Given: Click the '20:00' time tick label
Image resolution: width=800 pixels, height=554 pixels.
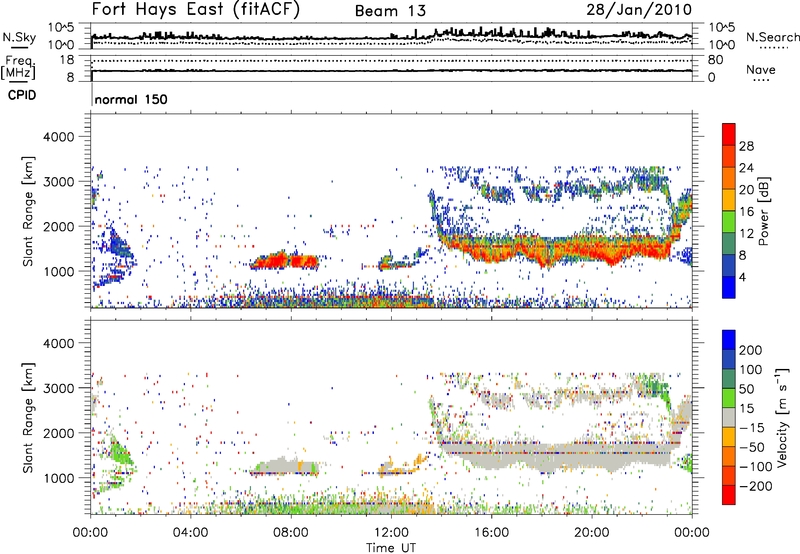Looking at the screenshot, I should point(591,533).
